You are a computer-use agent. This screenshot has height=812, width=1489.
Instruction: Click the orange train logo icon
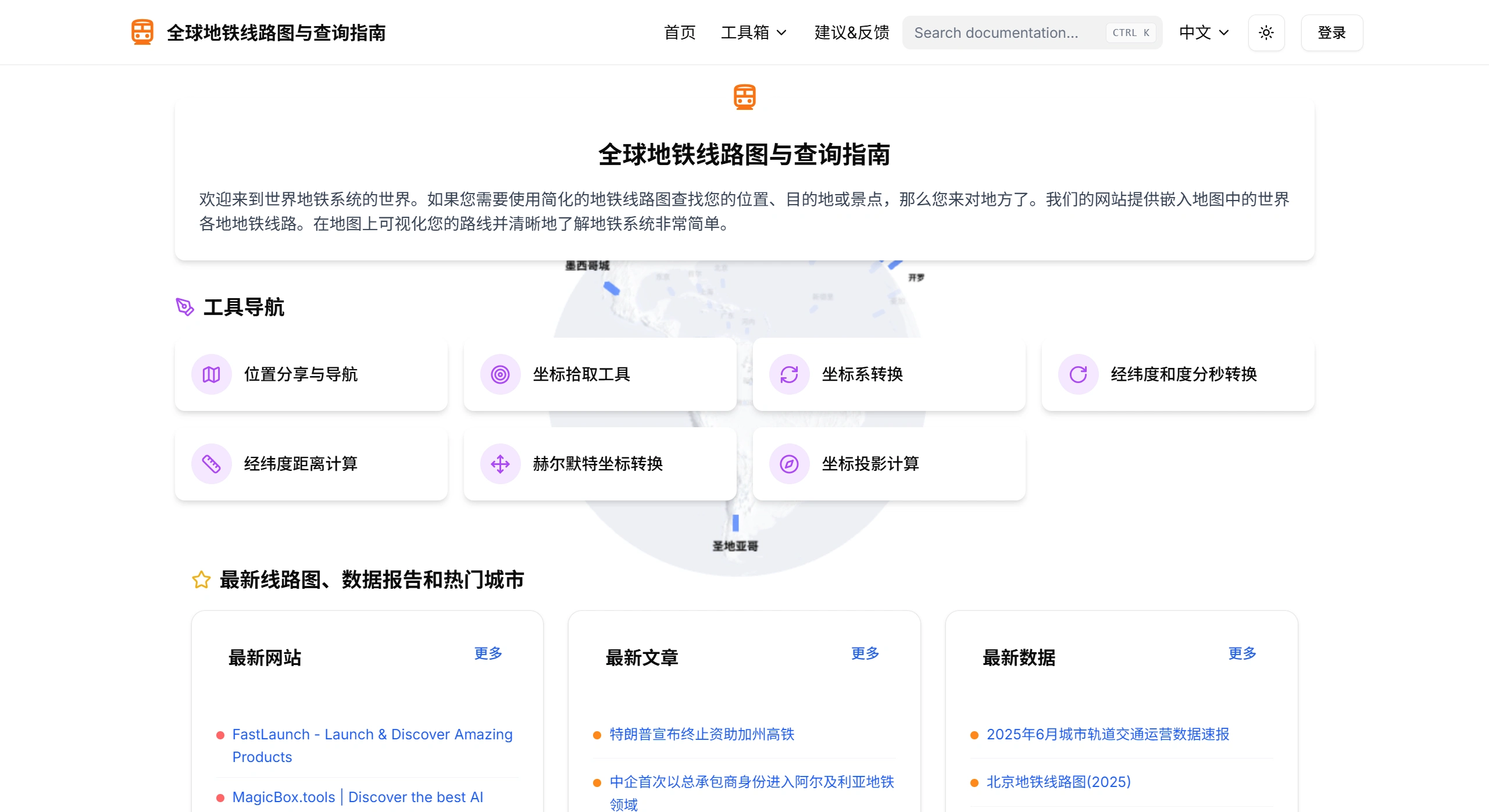click(x=142, y=32)
